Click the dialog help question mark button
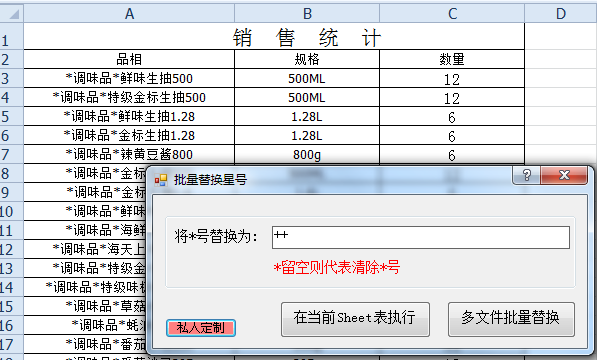 [x=527, y=175]
